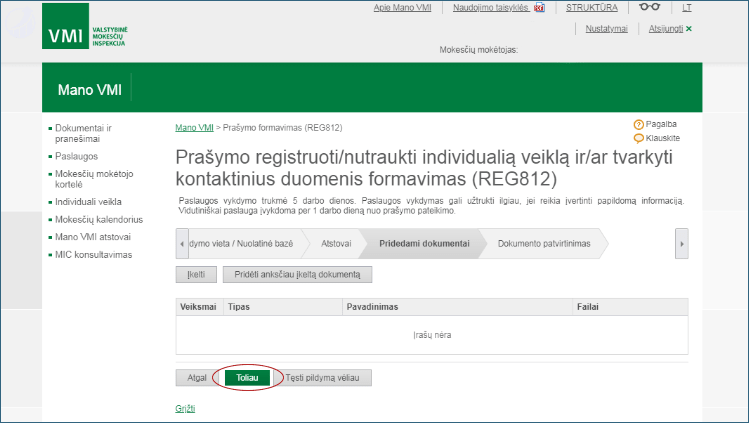The height and width of the screenshot is (423, 749).
Task: Click the Įrašų nėra empty message
Action: (432, 335)
